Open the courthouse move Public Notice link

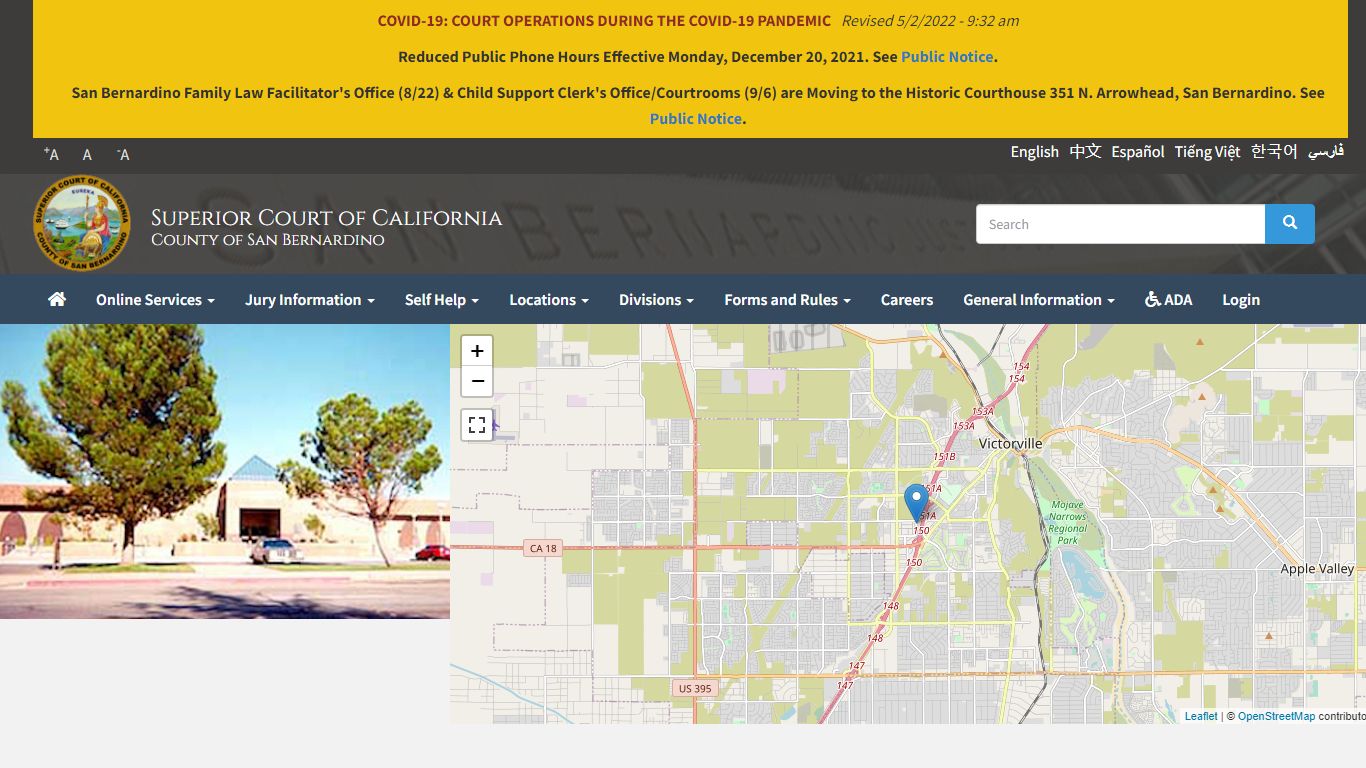[x=696, y=119]
